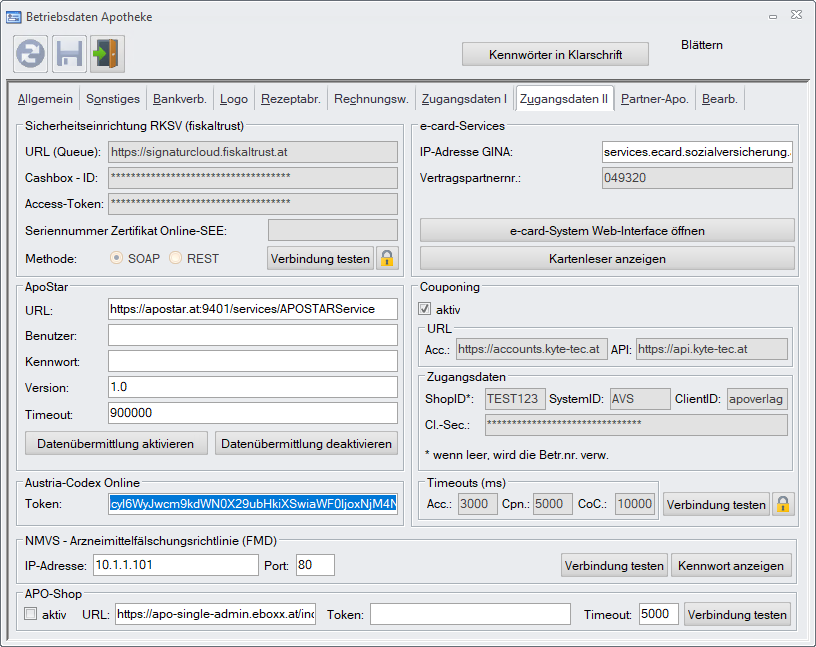Click the ApoStar Kennwort field

(253, 361)
